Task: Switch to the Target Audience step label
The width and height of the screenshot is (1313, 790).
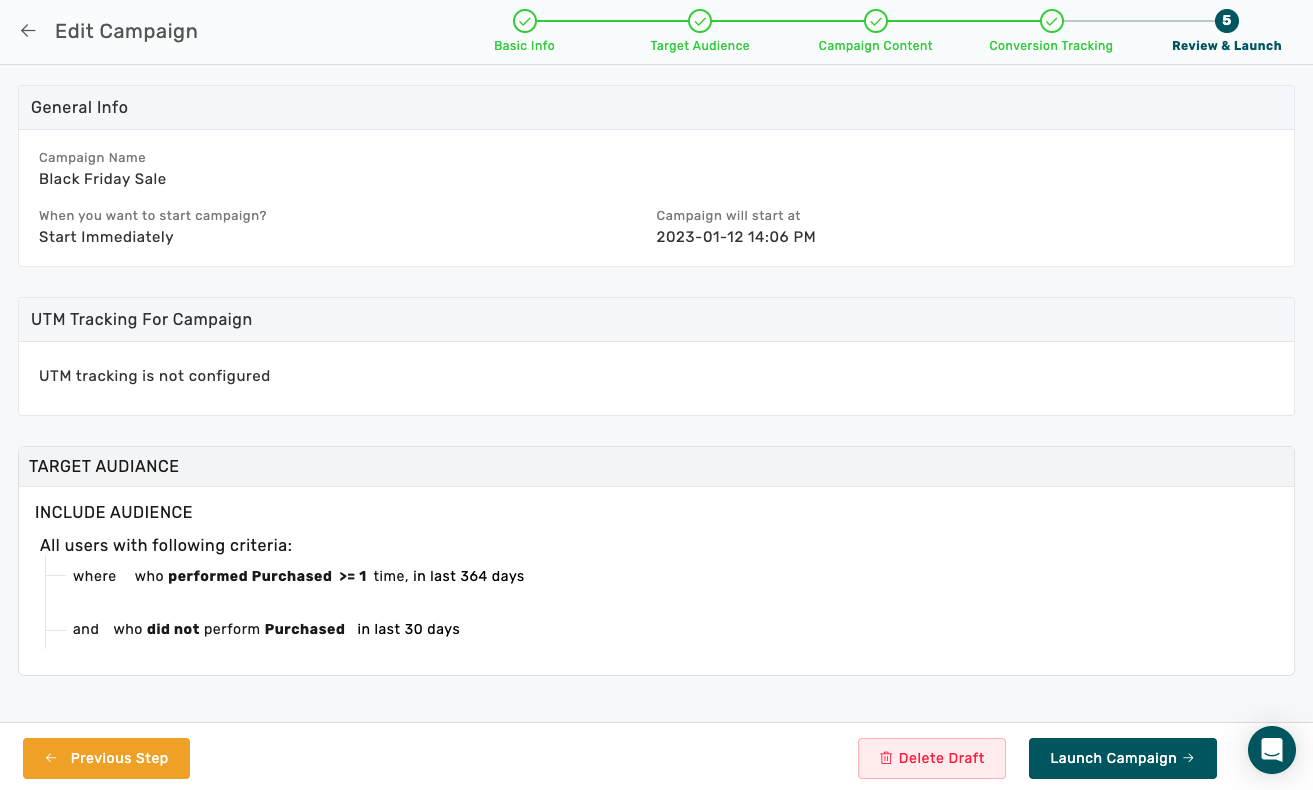Action: [x=700, y=46]
